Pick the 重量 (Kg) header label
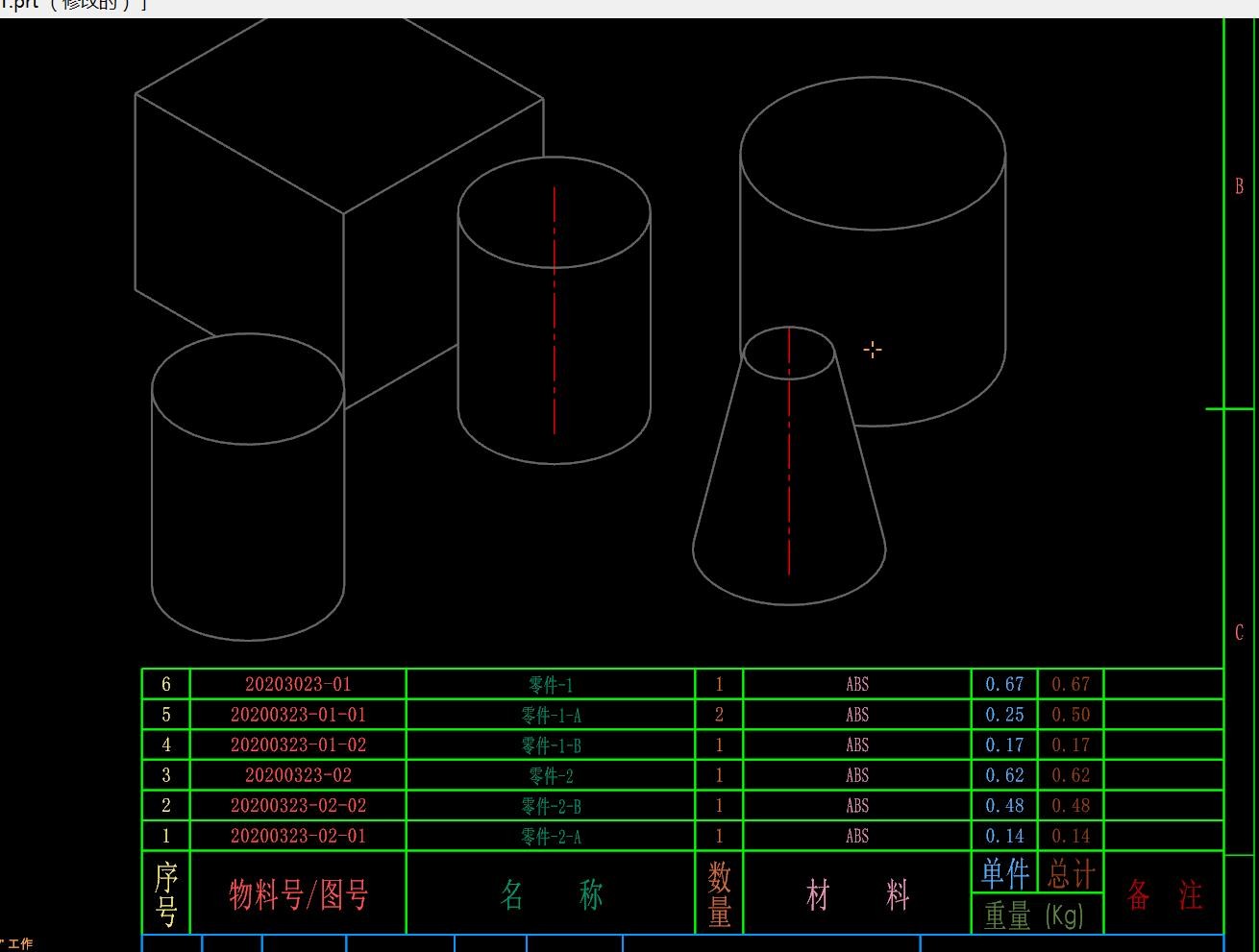This screenshot has height=952, width=1259. pos(1033,915)
